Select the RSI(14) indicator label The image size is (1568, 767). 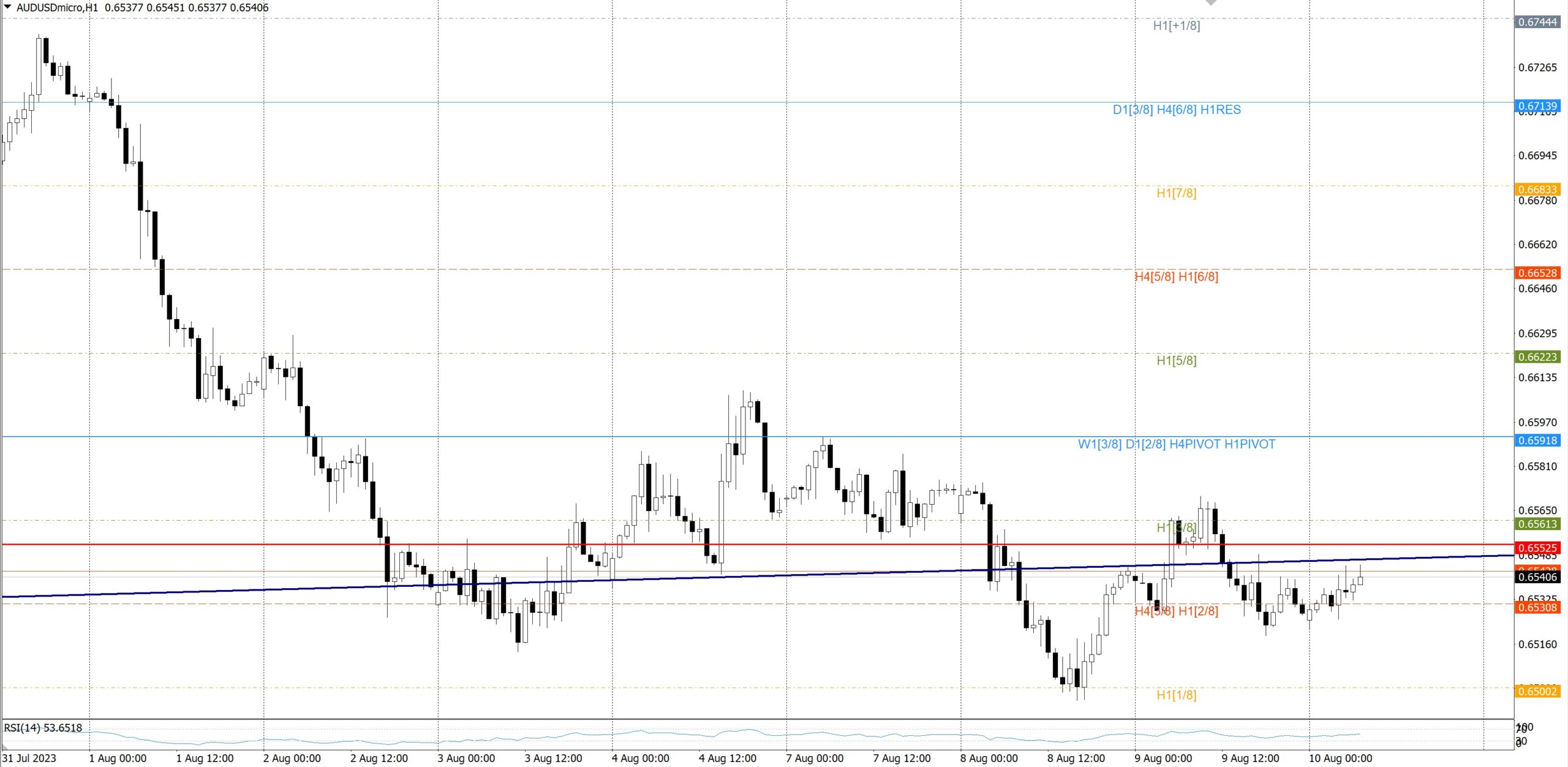click(43, 728)
